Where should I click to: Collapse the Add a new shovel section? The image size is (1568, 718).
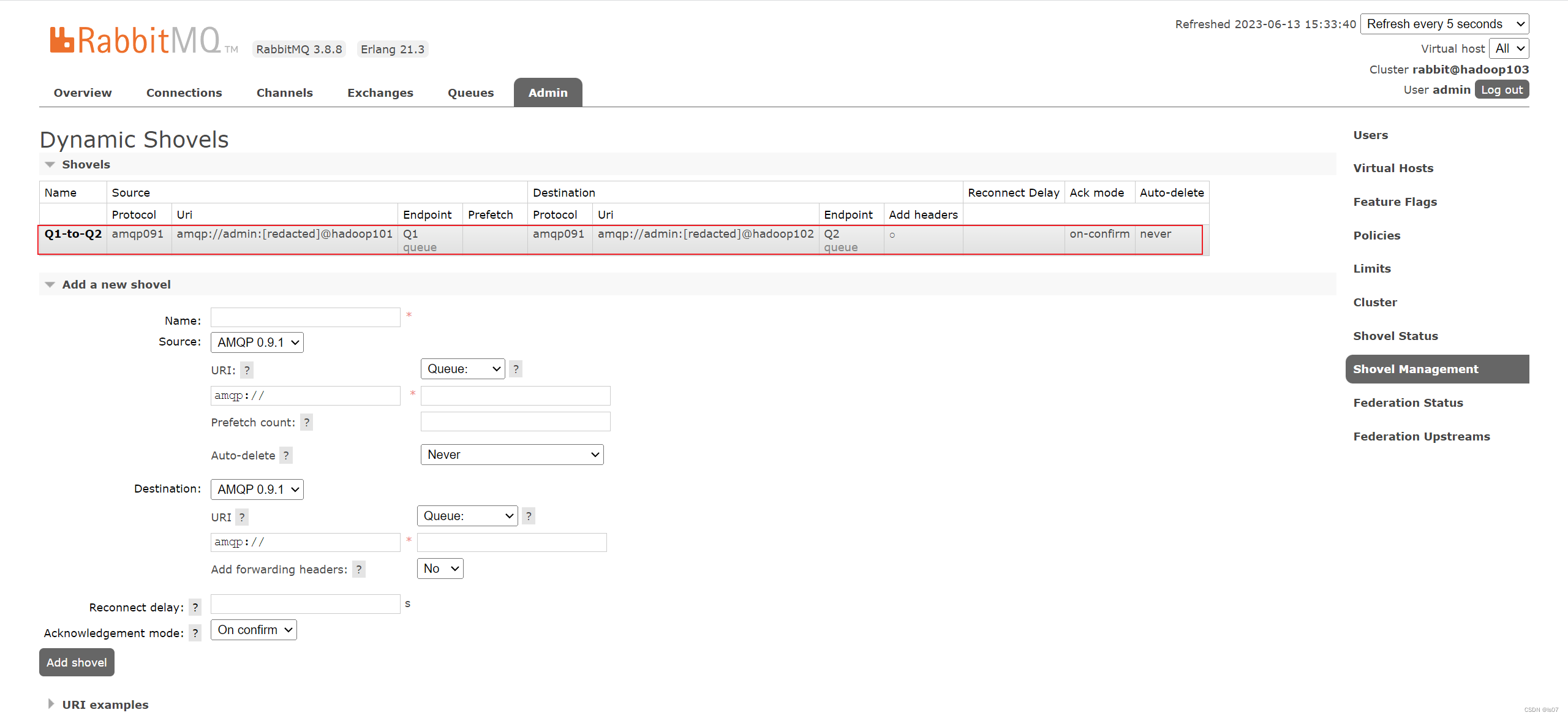(50, 284)
